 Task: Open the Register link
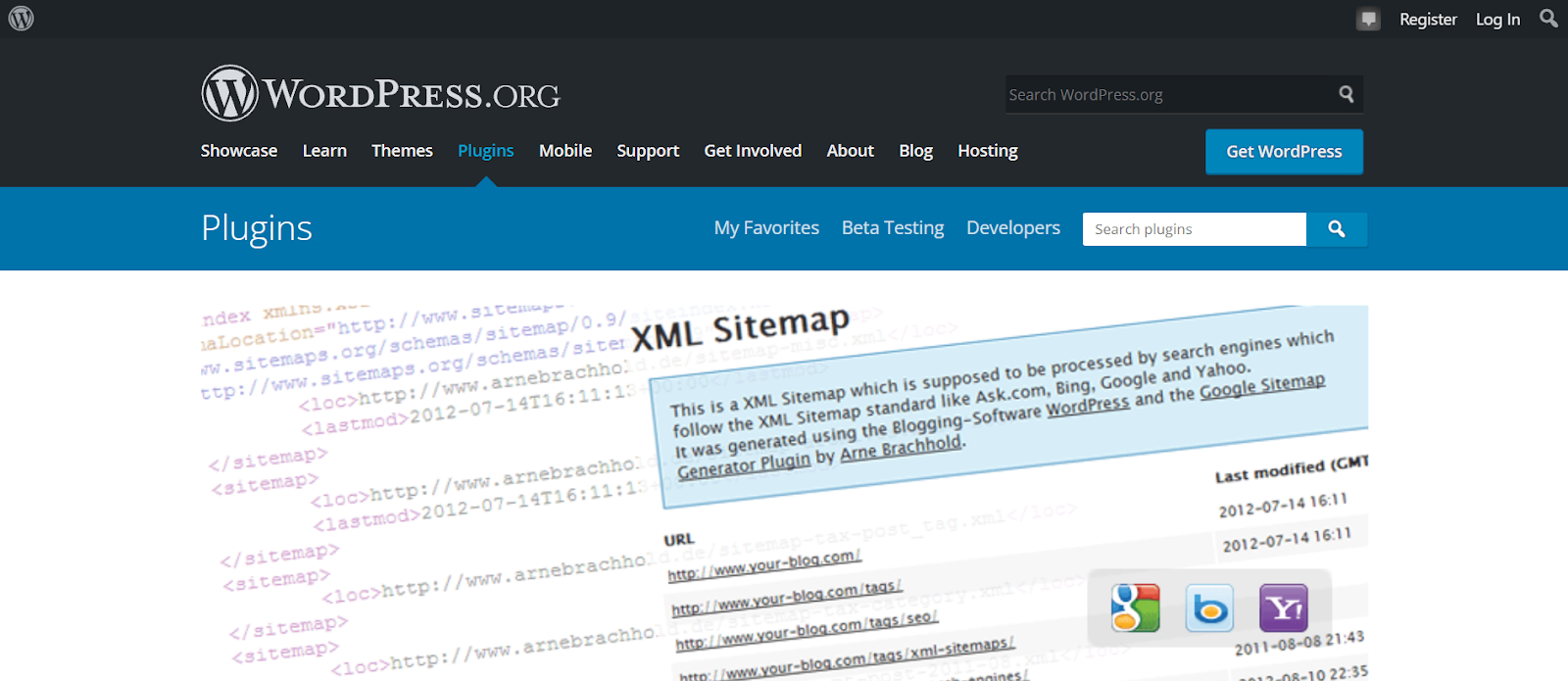coord(1428,19)
